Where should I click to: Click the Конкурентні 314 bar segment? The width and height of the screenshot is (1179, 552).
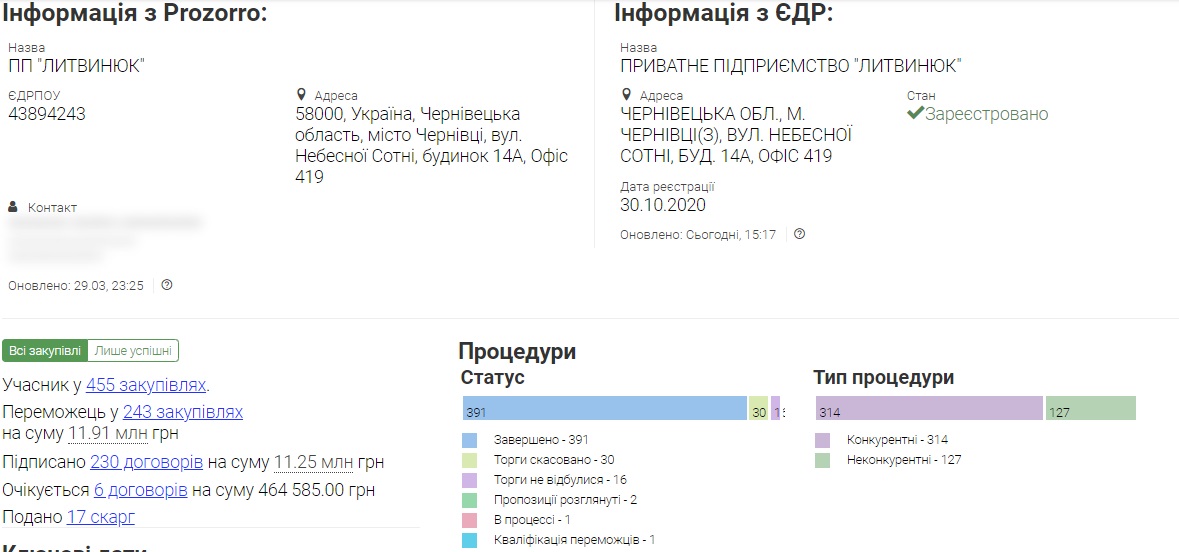(x=929, y=408)
